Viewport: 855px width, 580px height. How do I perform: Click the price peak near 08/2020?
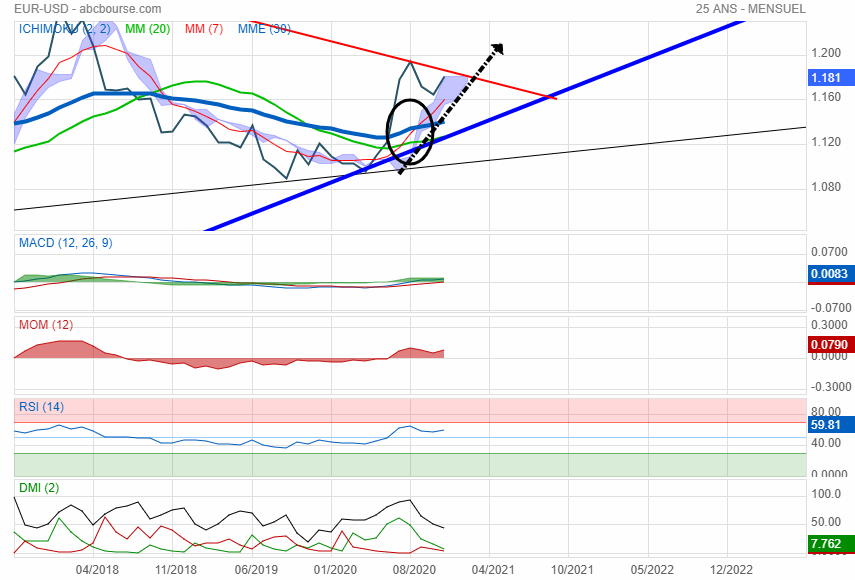pyautogui.click(x=411, y=62)
